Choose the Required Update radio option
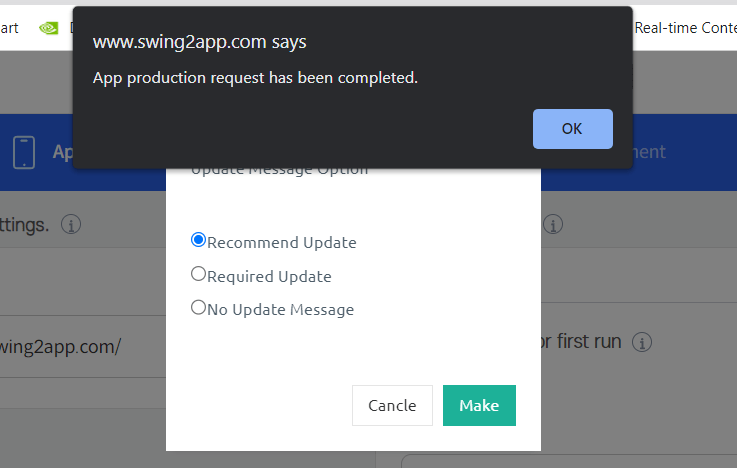The width and height of the screenshot is (737, 468). (198, 273)
